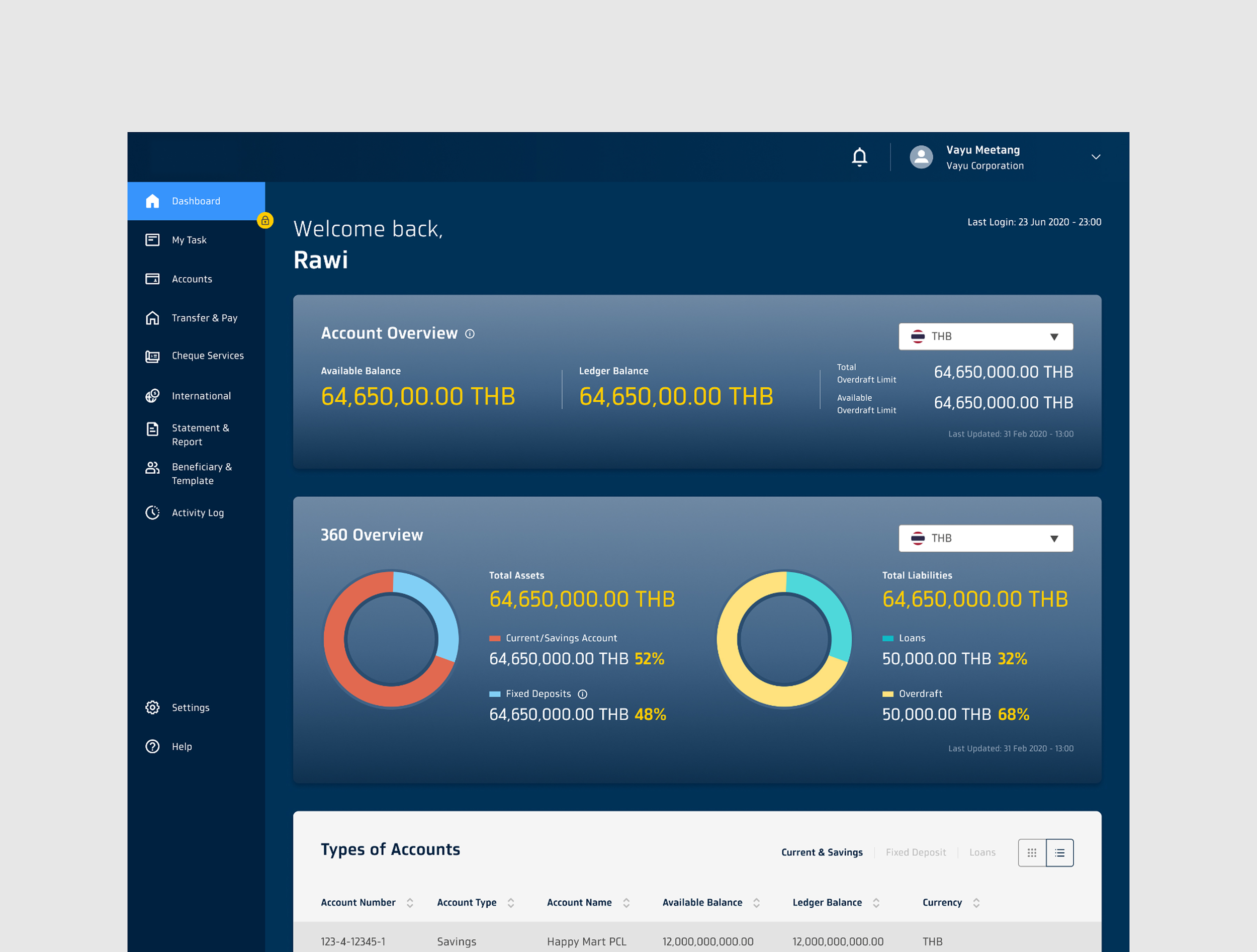Click the Activity Log clock icon
1257x952 pixels.
[152, 512]
